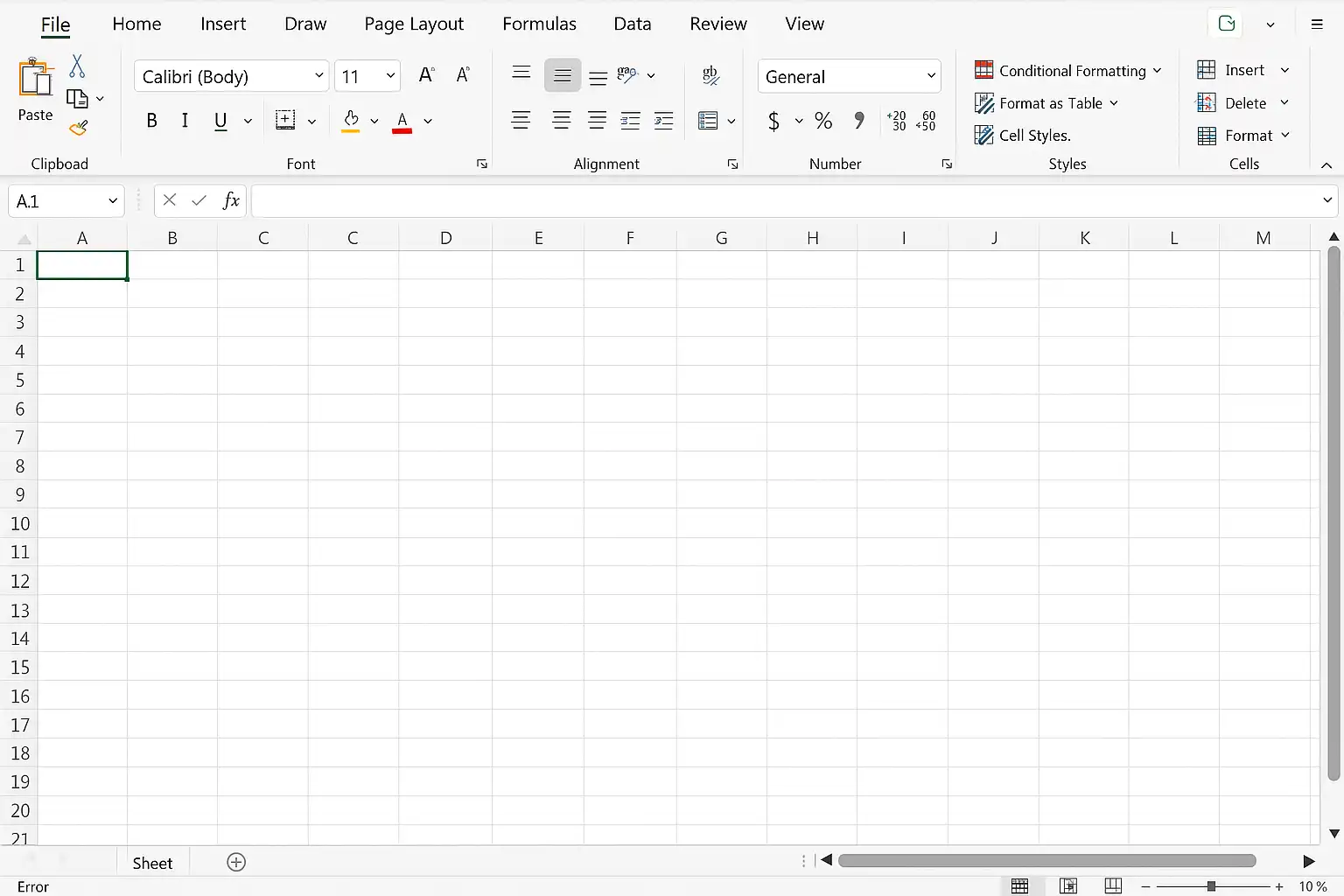Select the Format Painter brush icon
This screenshot has width=1344, height=896.
79,129
